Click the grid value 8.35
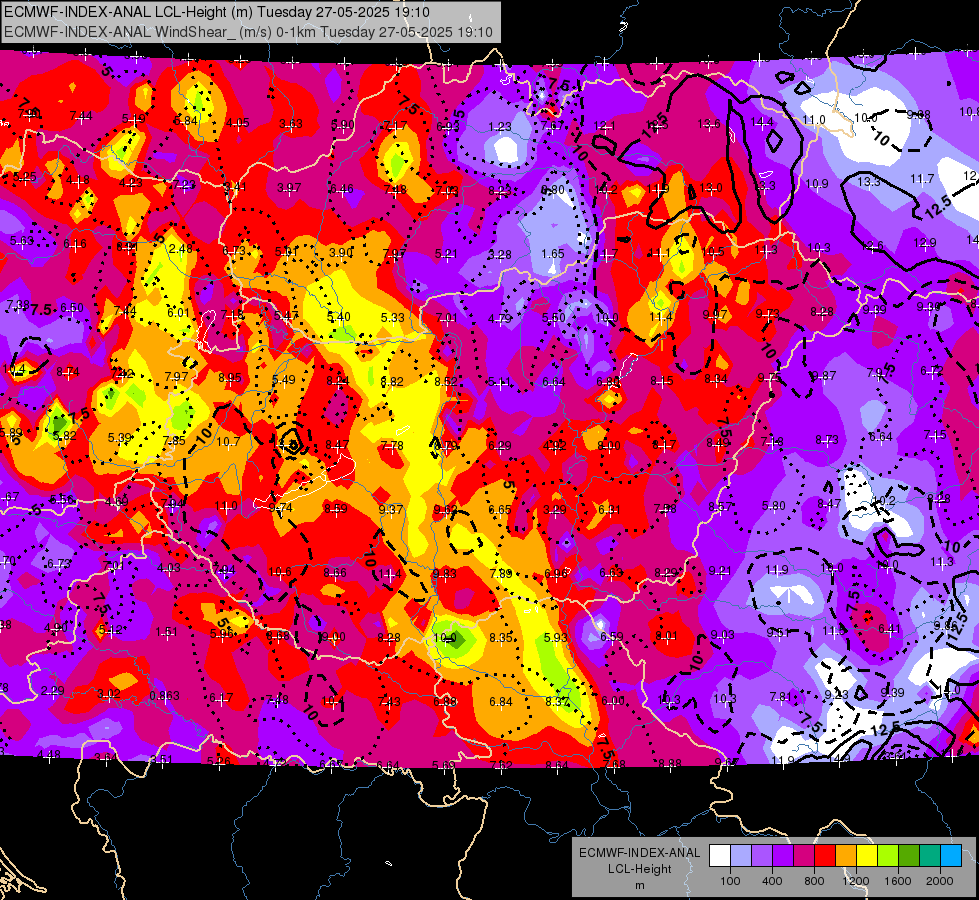979x900 pixels. [501, 638]
